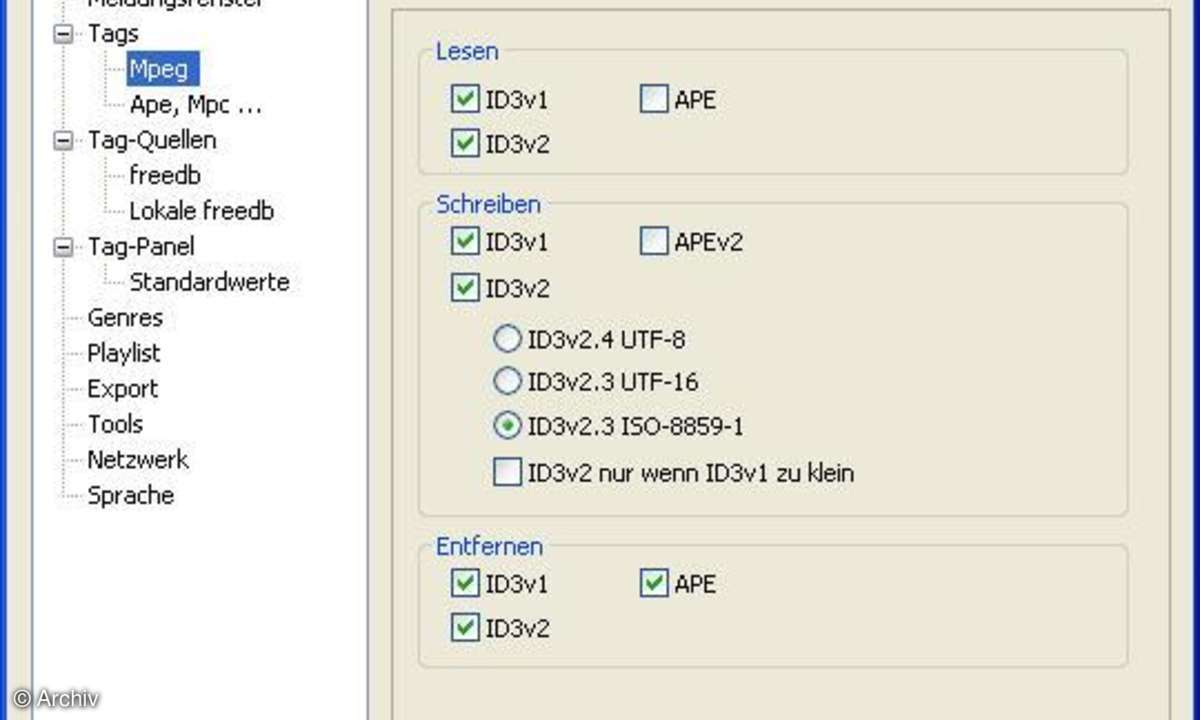Screen dimensions: 1200x720
Task: Collapse the Tags tree node
Action: (x=65, y=34)
